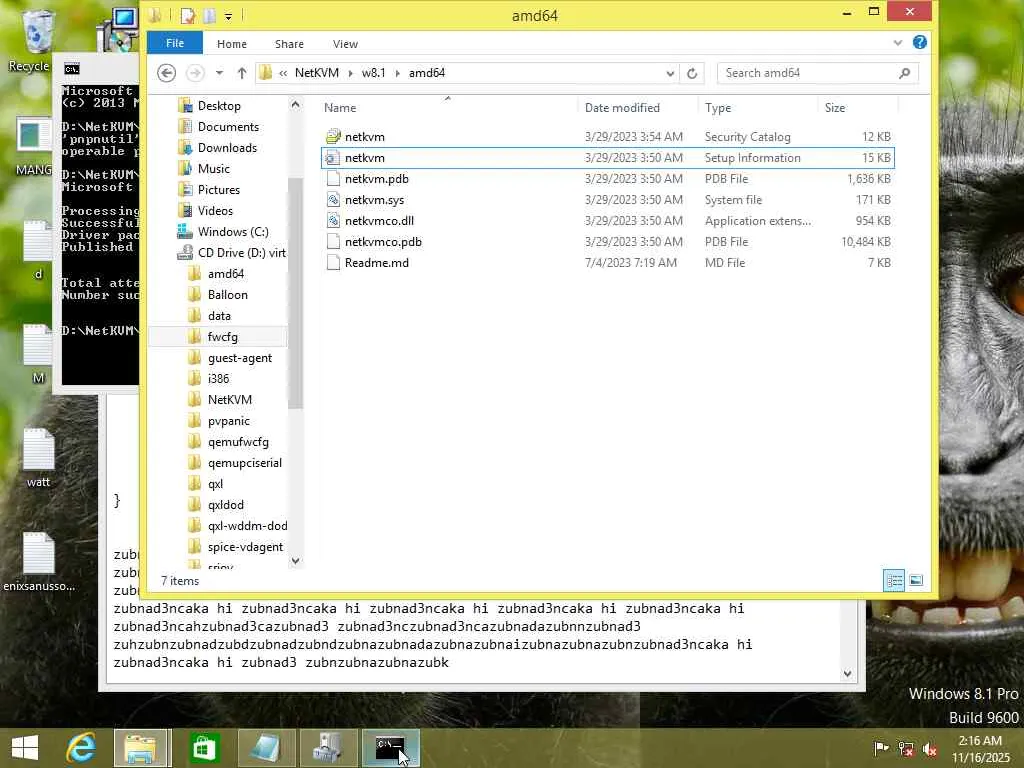Select Downloads in the navigation pane
The width and height of the screenshot is (1024, 768).
pyautogui.click(x=227, y=148)
